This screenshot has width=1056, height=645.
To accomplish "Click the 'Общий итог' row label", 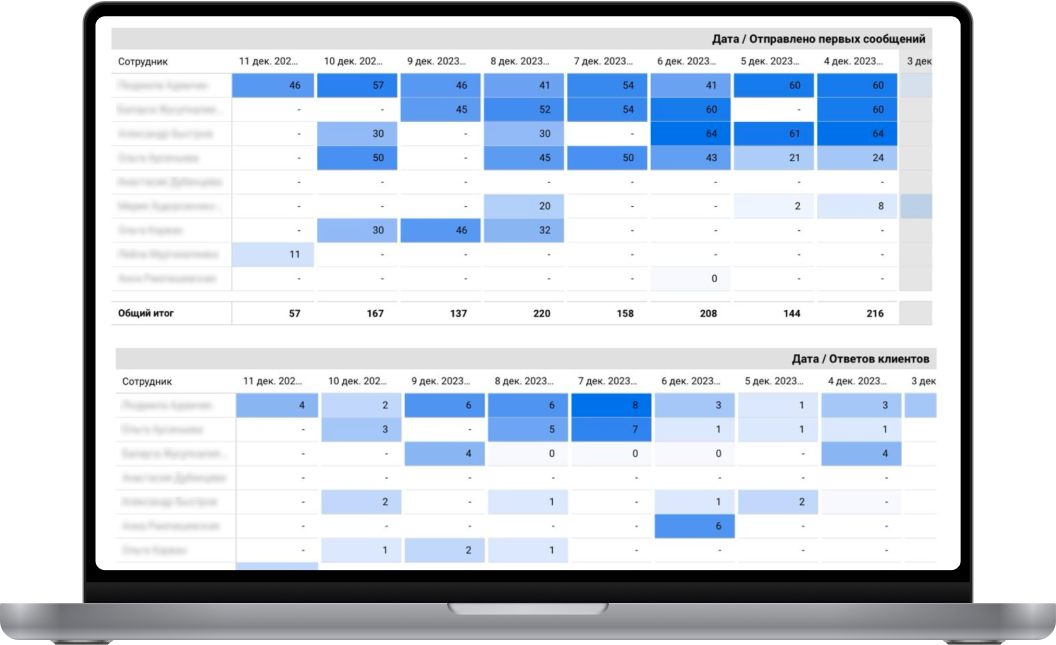I will pyautogui.click(x=146, y=313).
